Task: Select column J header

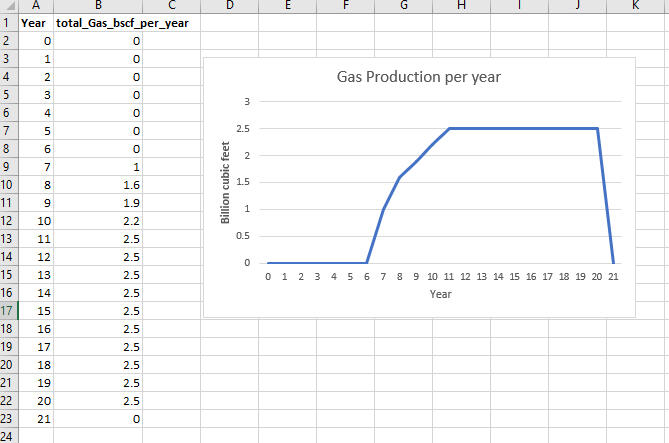Action: pyautogui.click(x=578, y=6)
